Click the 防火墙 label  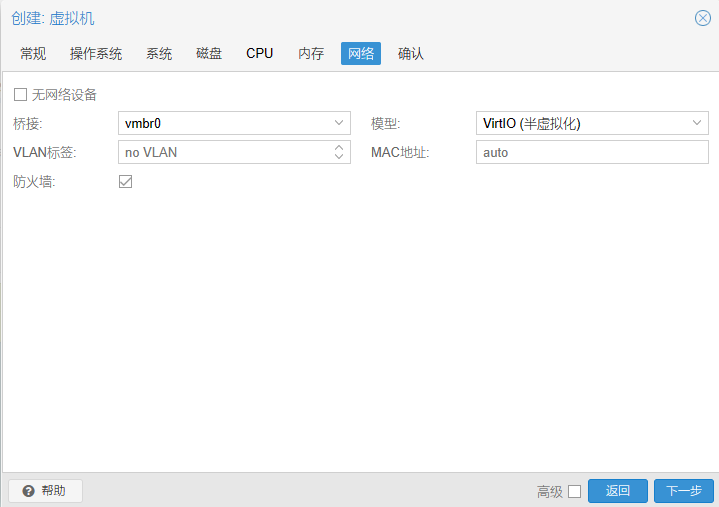(34, 182)
